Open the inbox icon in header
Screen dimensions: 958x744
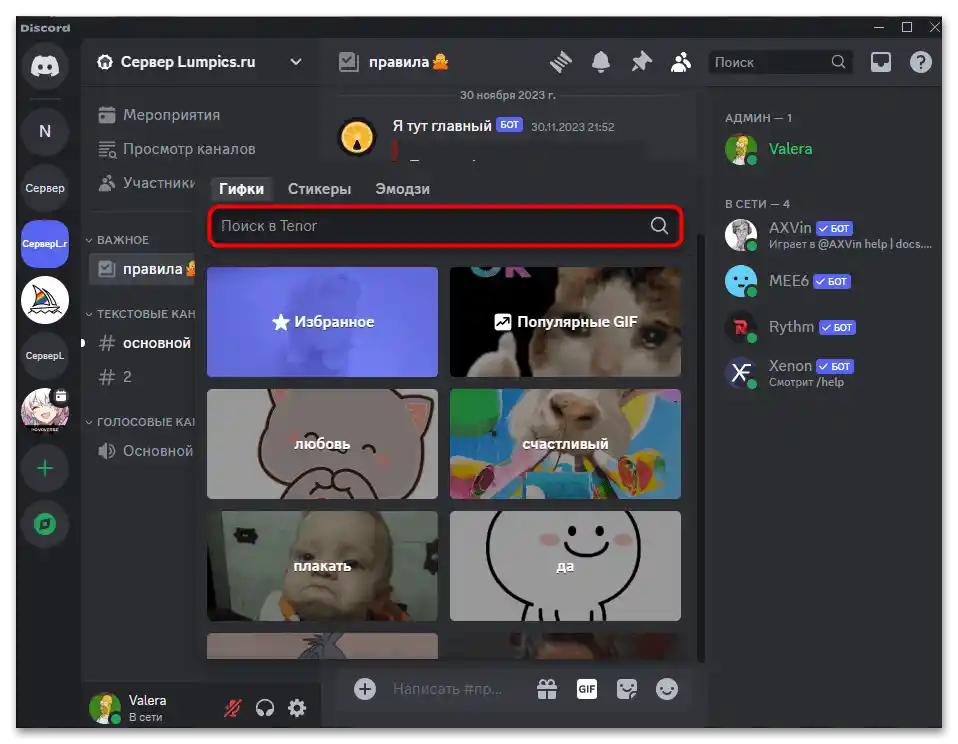tap(880, 62)
